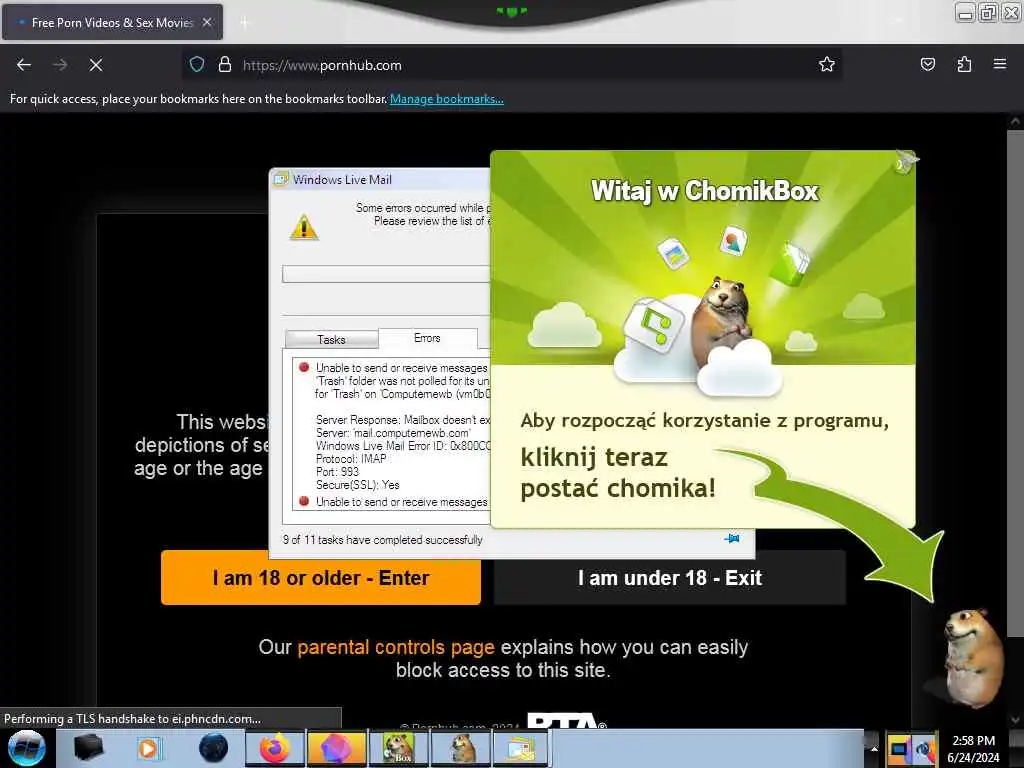This screenshot has width=1024, height=768.
Task: Show hidden tray icons arrow
Action: click(873, 748)
